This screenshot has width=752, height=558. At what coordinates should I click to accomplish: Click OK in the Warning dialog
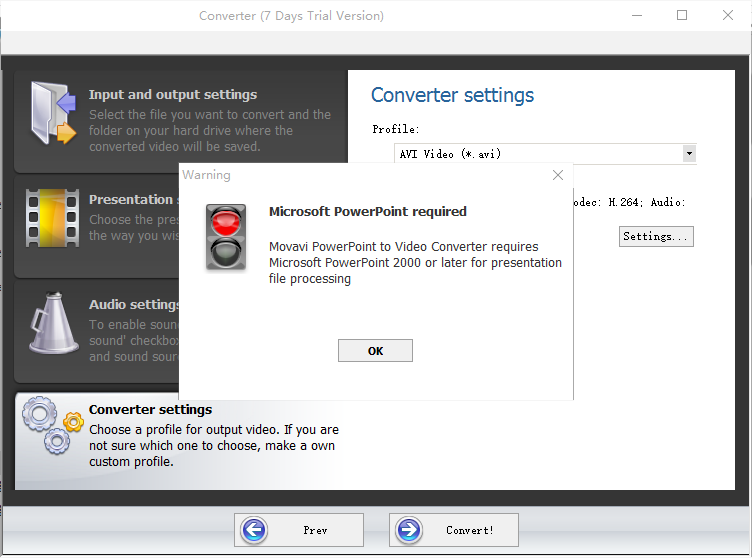click(375, 351)
